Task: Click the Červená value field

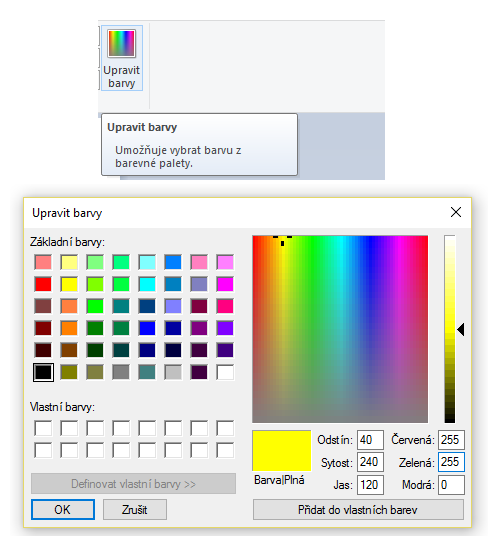Action: point(451,440)
